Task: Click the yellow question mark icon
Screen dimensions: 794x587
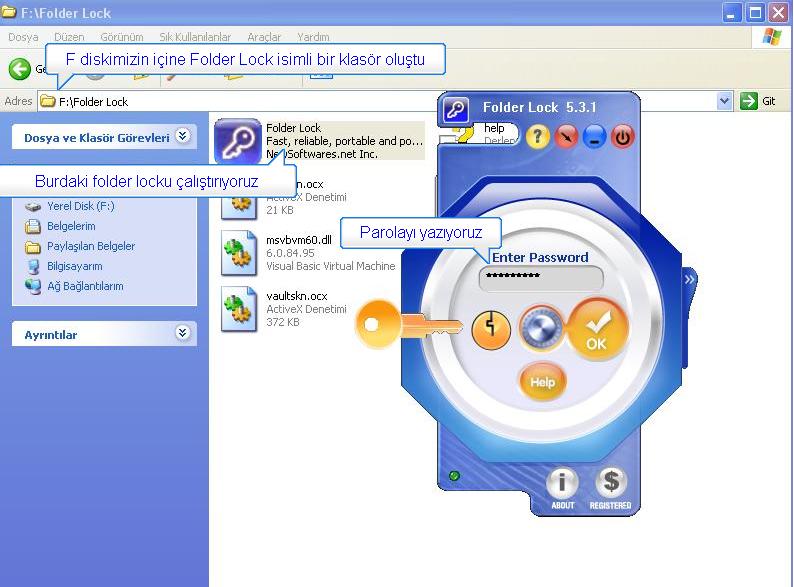Action: [538, 137]
